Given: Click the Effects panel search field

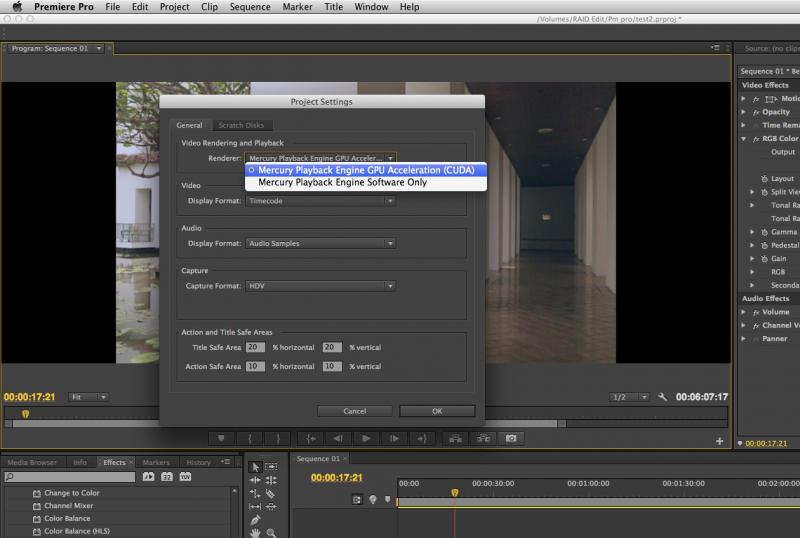Looking at the screenshot, I should (70, 477).
